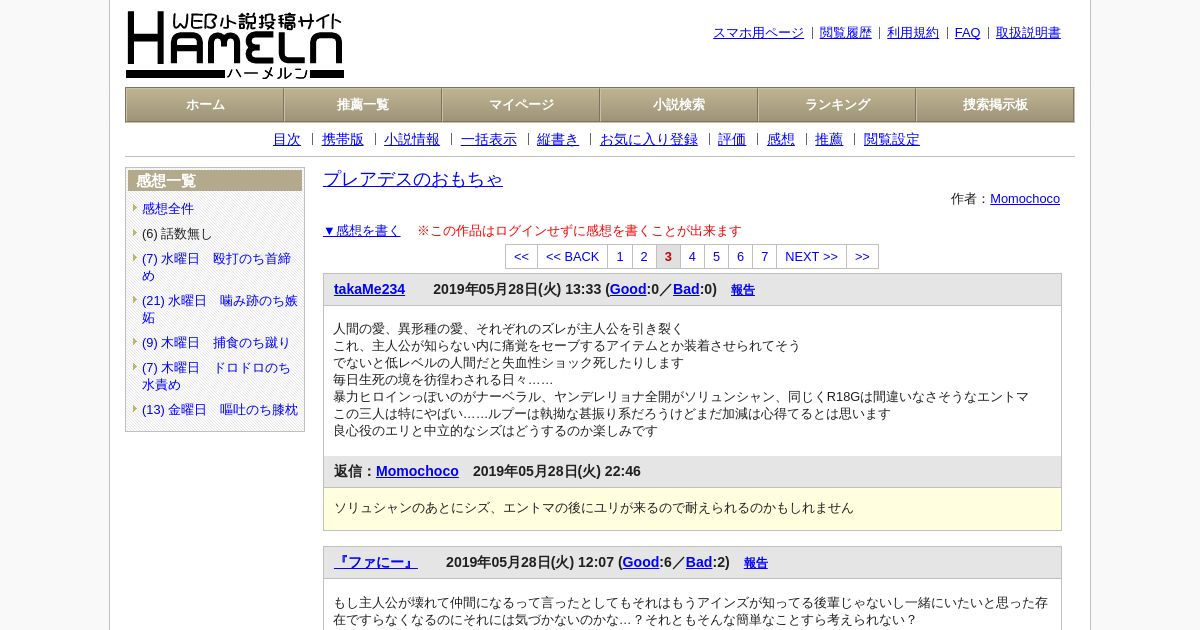Open sidebar item 木曜日 ドロドロのち水責め

point(217,376)
